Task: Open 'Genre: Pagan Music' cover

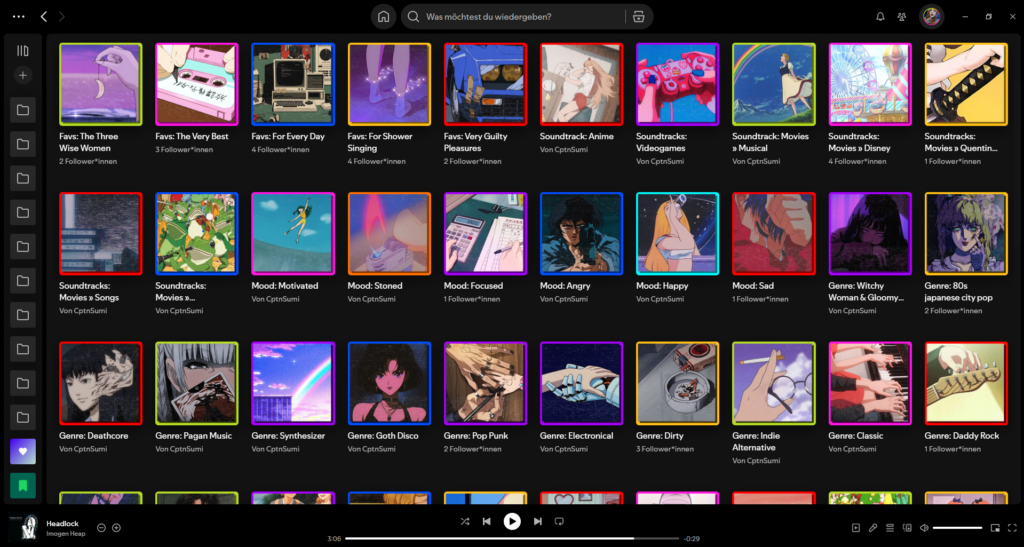Action: (197, 383)
